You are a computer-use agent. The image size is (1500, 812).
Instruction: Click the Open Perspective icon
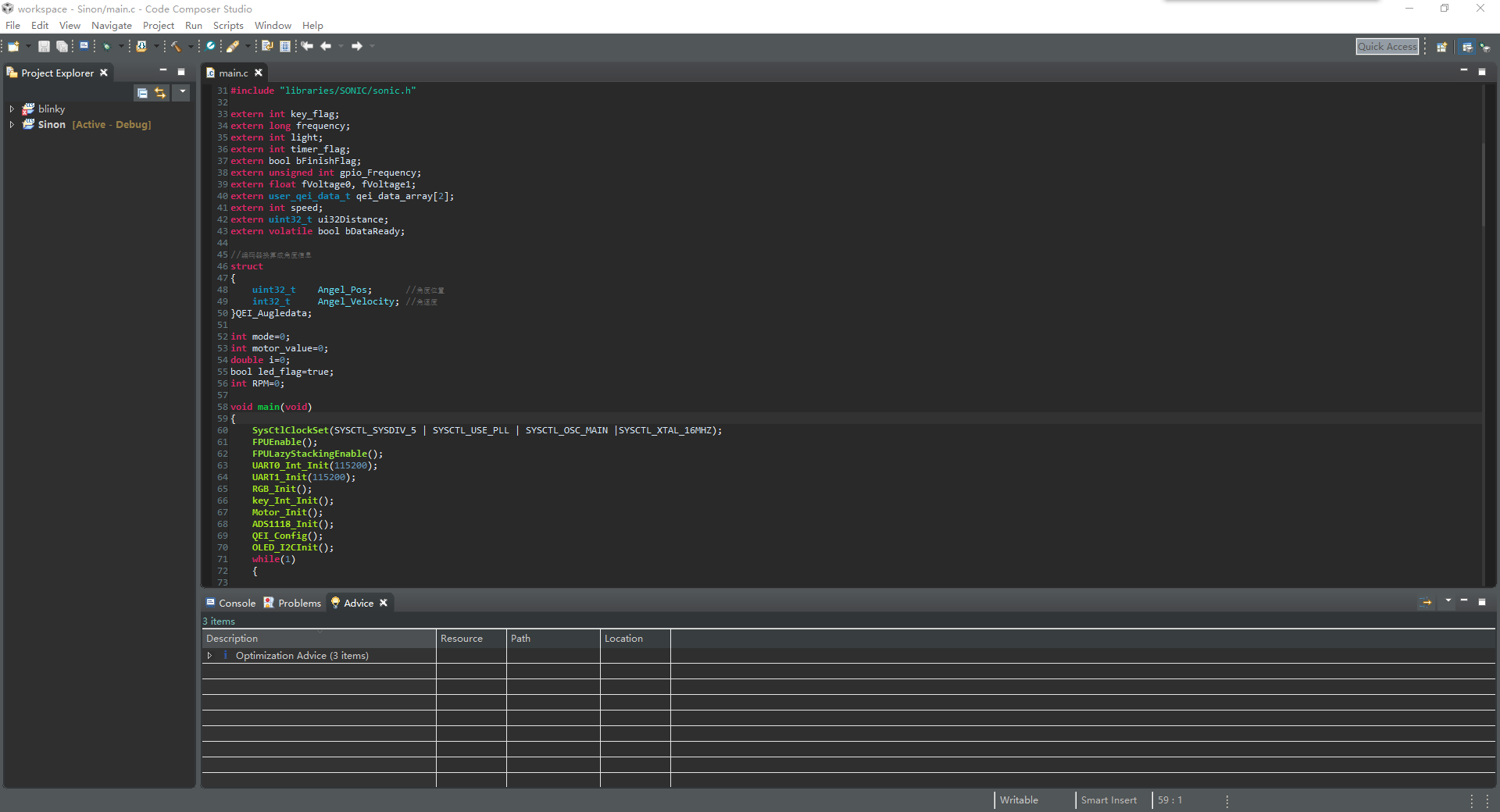click(x=1441, y=47)
